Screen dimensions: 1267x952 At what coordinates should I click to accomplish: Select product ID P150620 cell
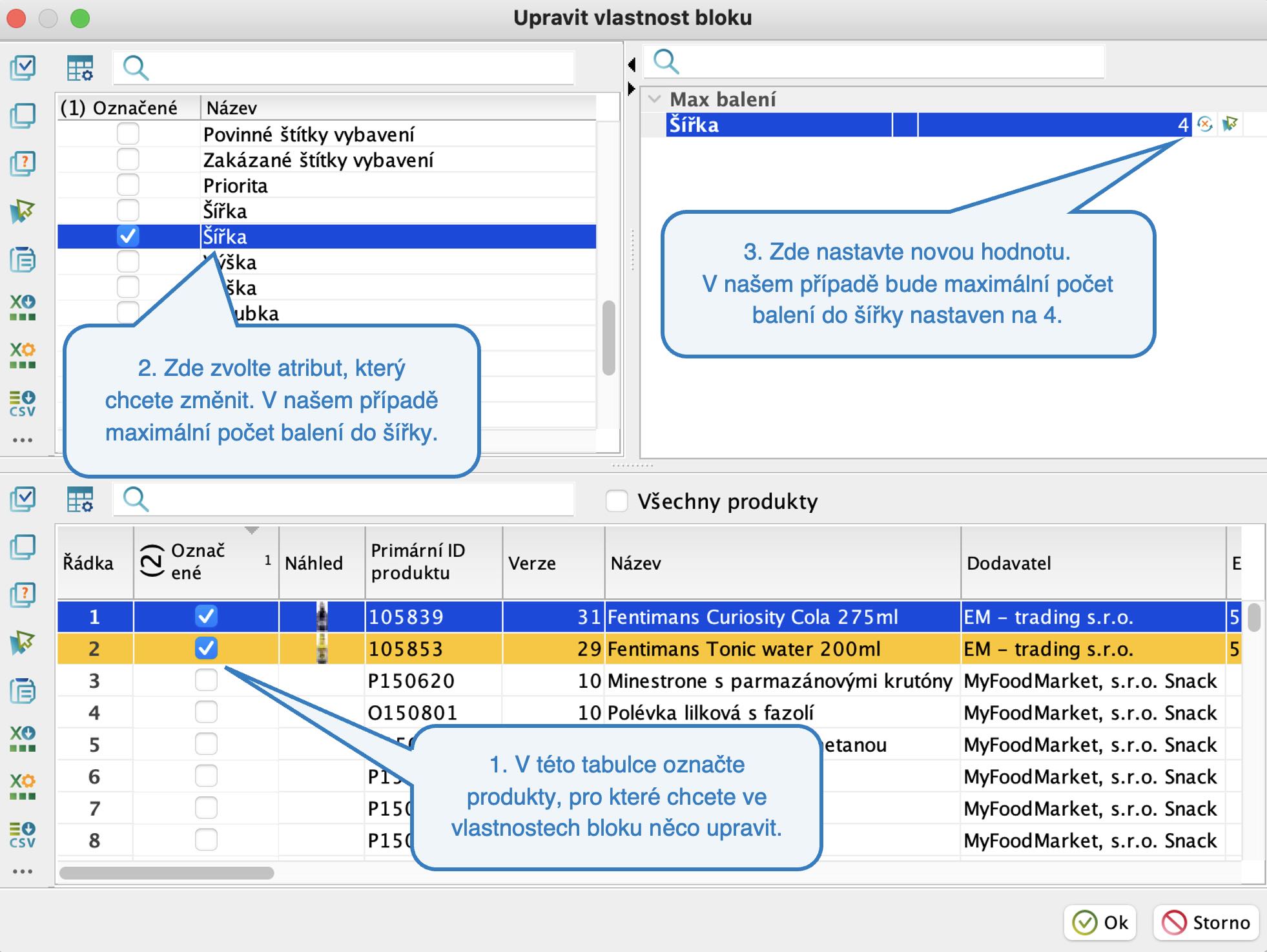[x=433, y=680]
